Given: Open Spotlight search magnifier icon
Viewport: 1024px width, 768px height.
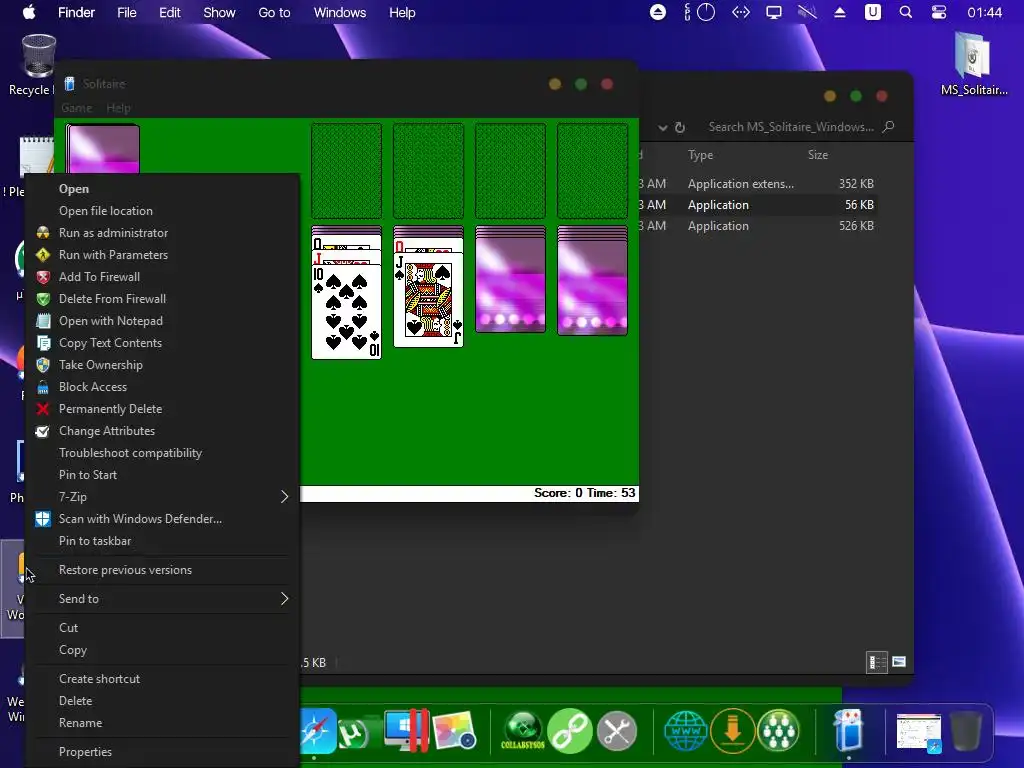Looking at the screenshot, I should pos(906,12).
